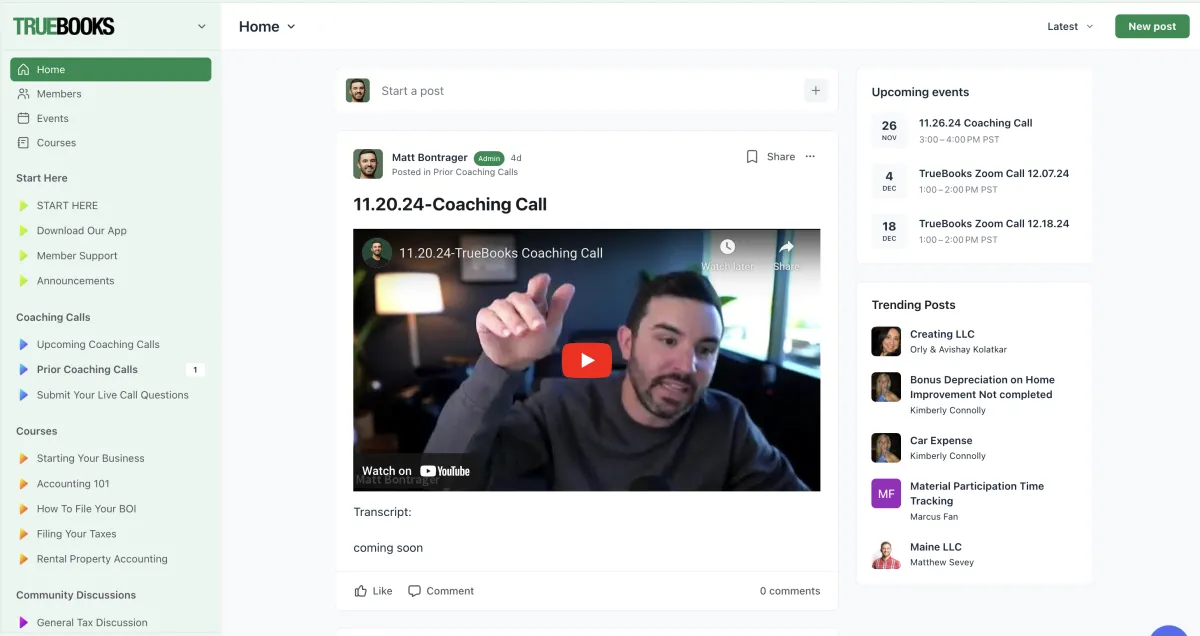The height and width of the screenshot is (636, 1200).
Task: Click the Members people icon
Action: click(24, 94)
